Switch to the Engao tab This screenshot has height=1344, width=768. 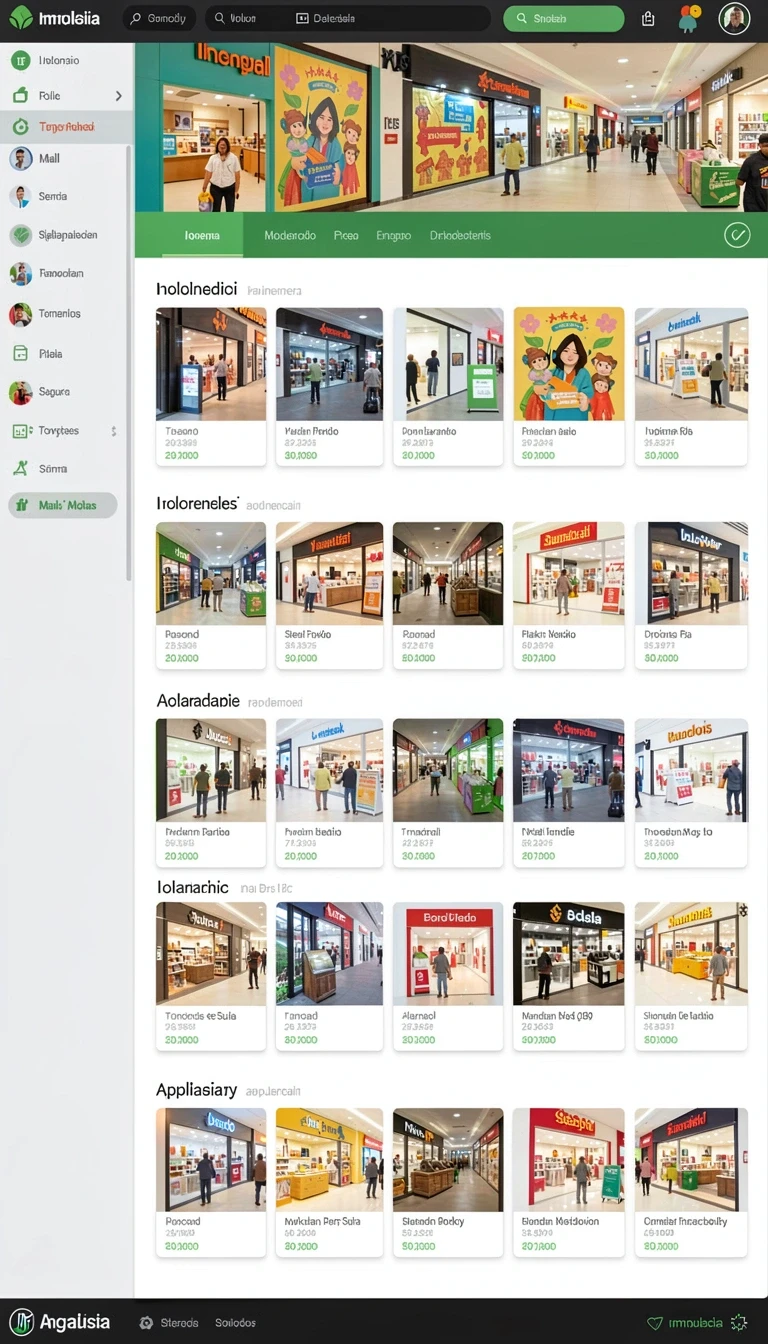[393, 236]
